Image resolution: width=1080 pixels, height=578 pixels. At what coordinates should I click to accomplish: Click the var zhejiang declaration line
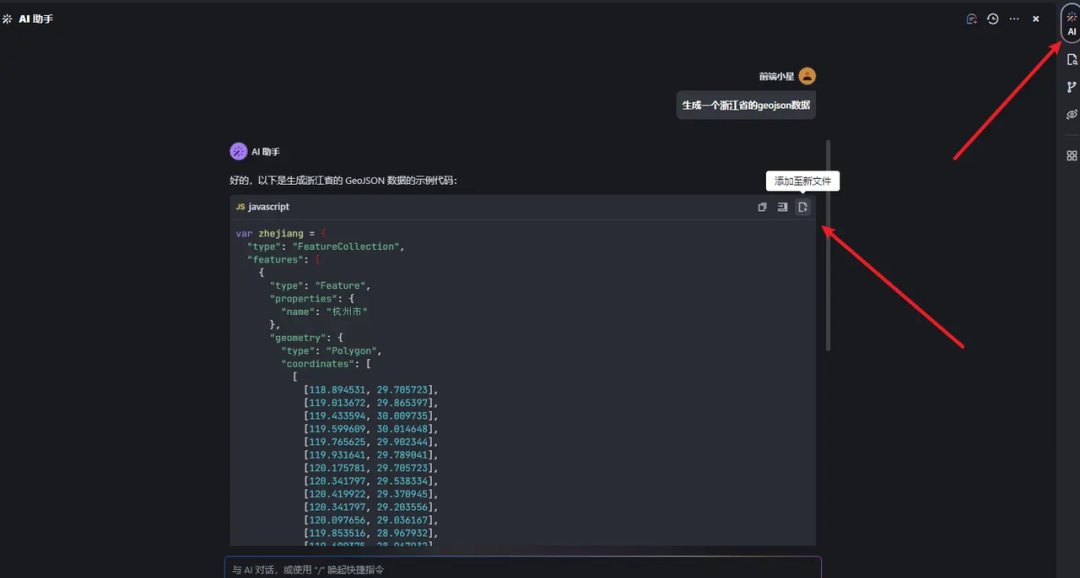point(281,234)
